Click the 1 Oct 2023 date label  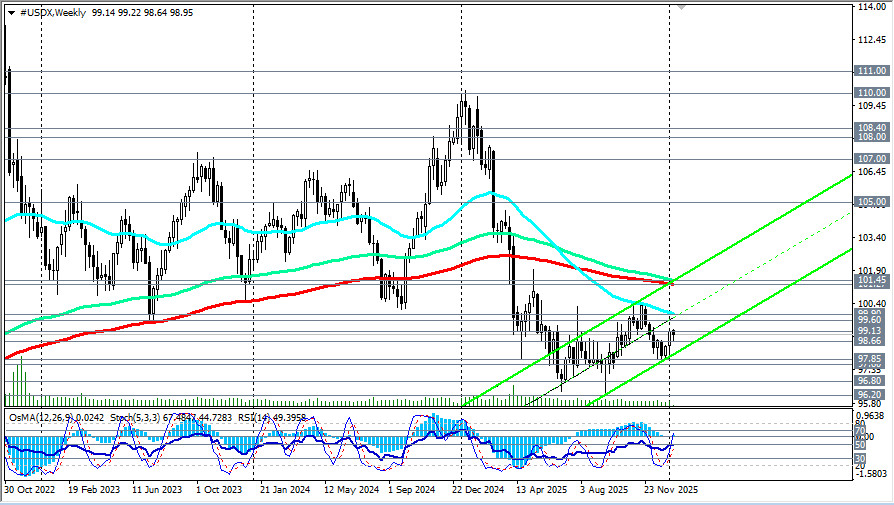pos(219,490)
